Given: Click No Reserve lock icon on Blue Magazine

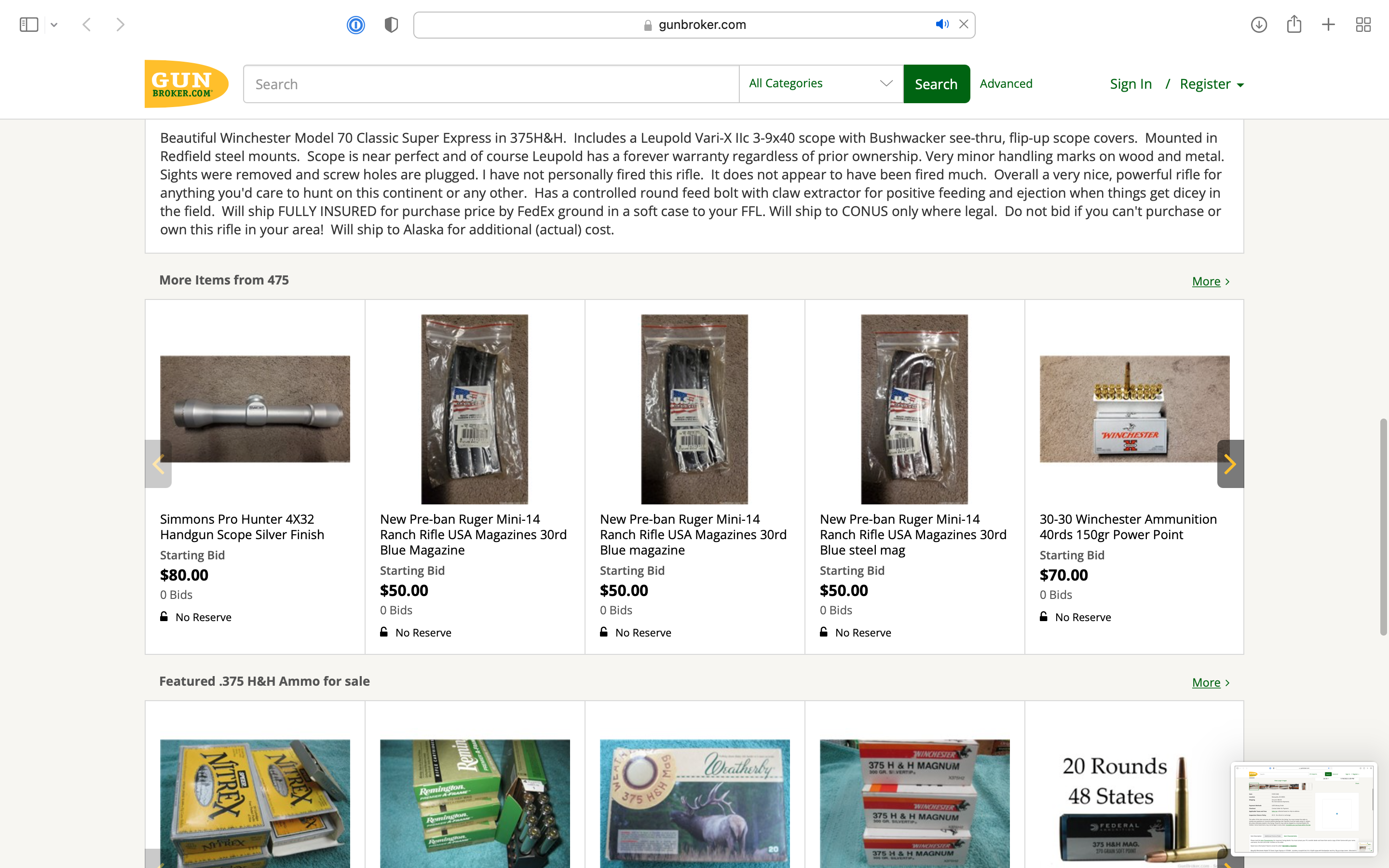Looking at the screenshot, I should [384, 632].
